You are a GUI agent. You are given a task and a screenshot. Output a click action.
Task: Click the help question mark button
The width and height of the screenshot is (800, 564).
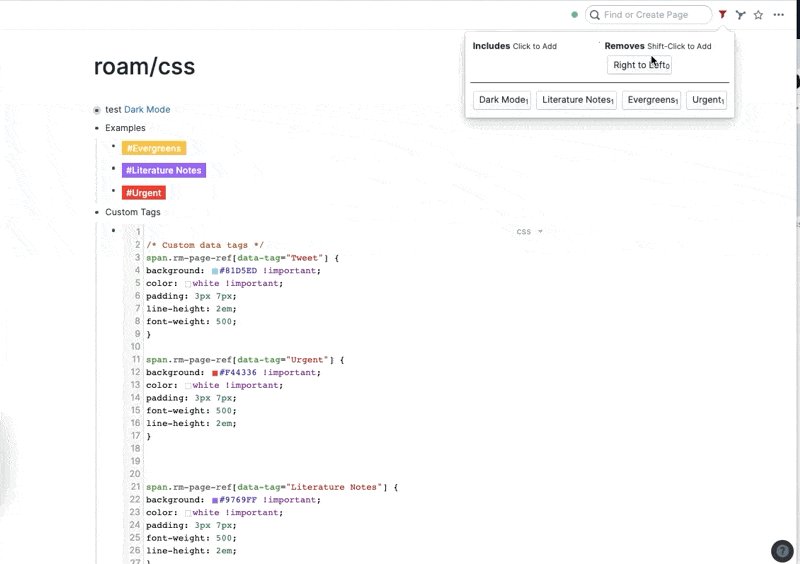click(782, 551)
